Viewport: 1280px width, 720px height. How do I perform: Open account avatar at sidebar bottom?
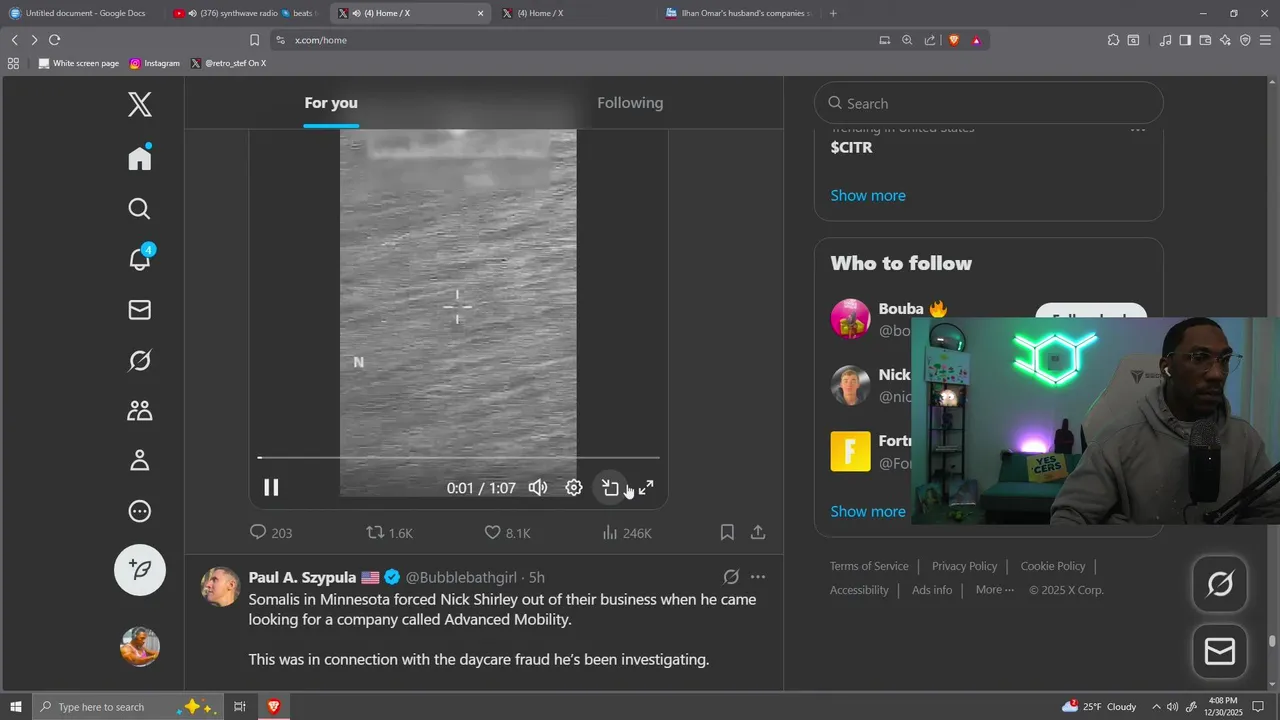click(x=140, y=646)
